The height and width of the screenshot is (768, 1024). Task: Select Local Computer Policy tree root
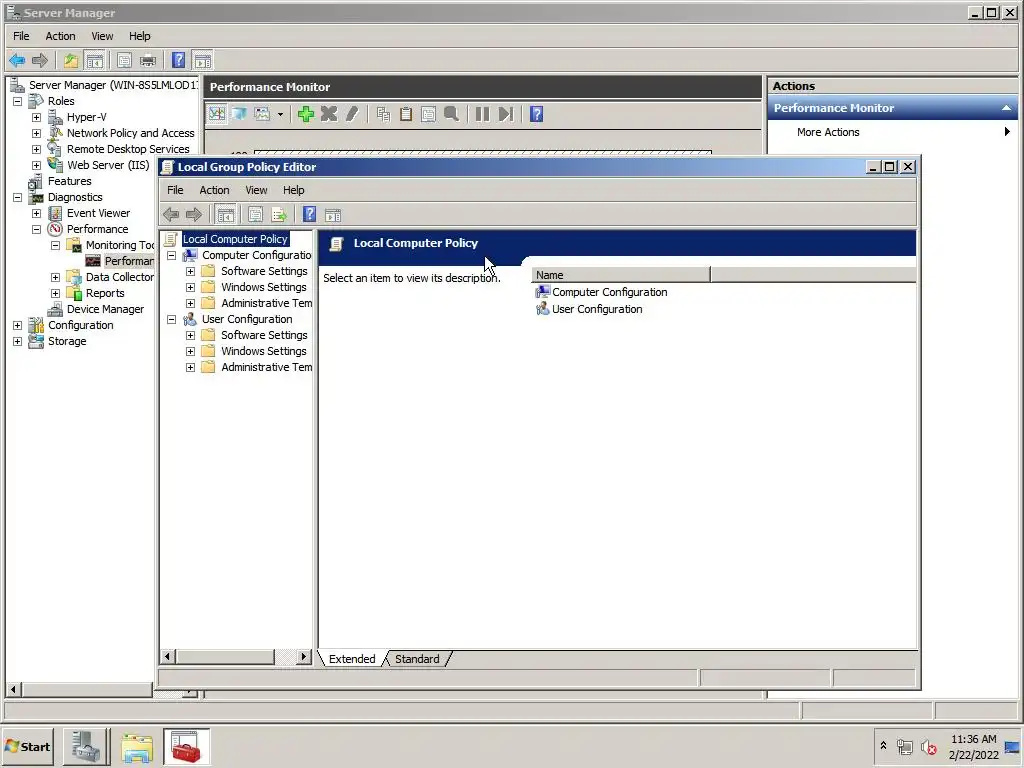tap(235, 239)
